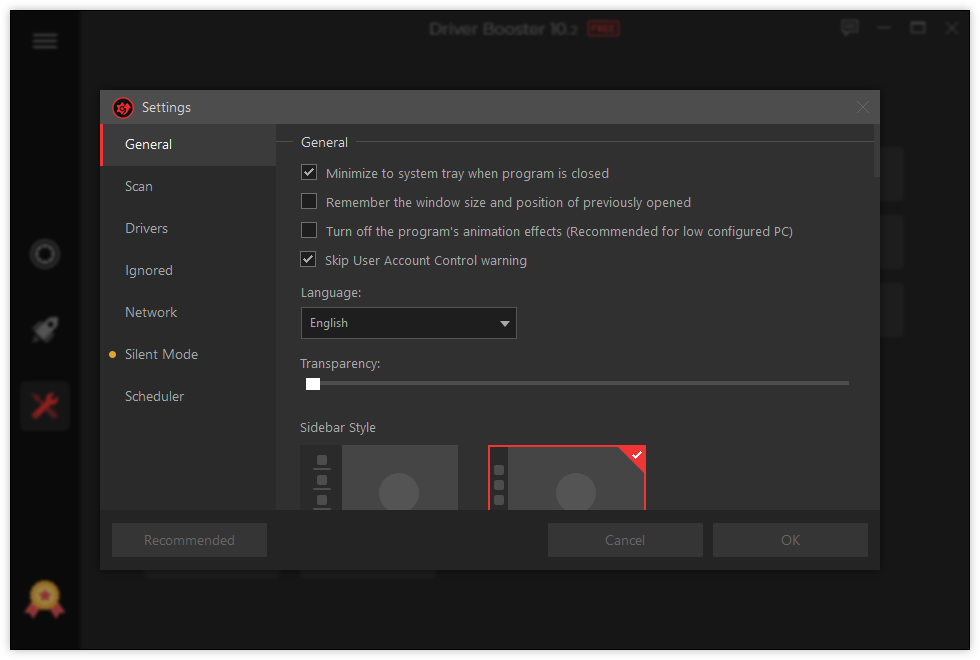Select the narrow sidebar style thumbnail
980x660 pixels.
coord(567,478)
